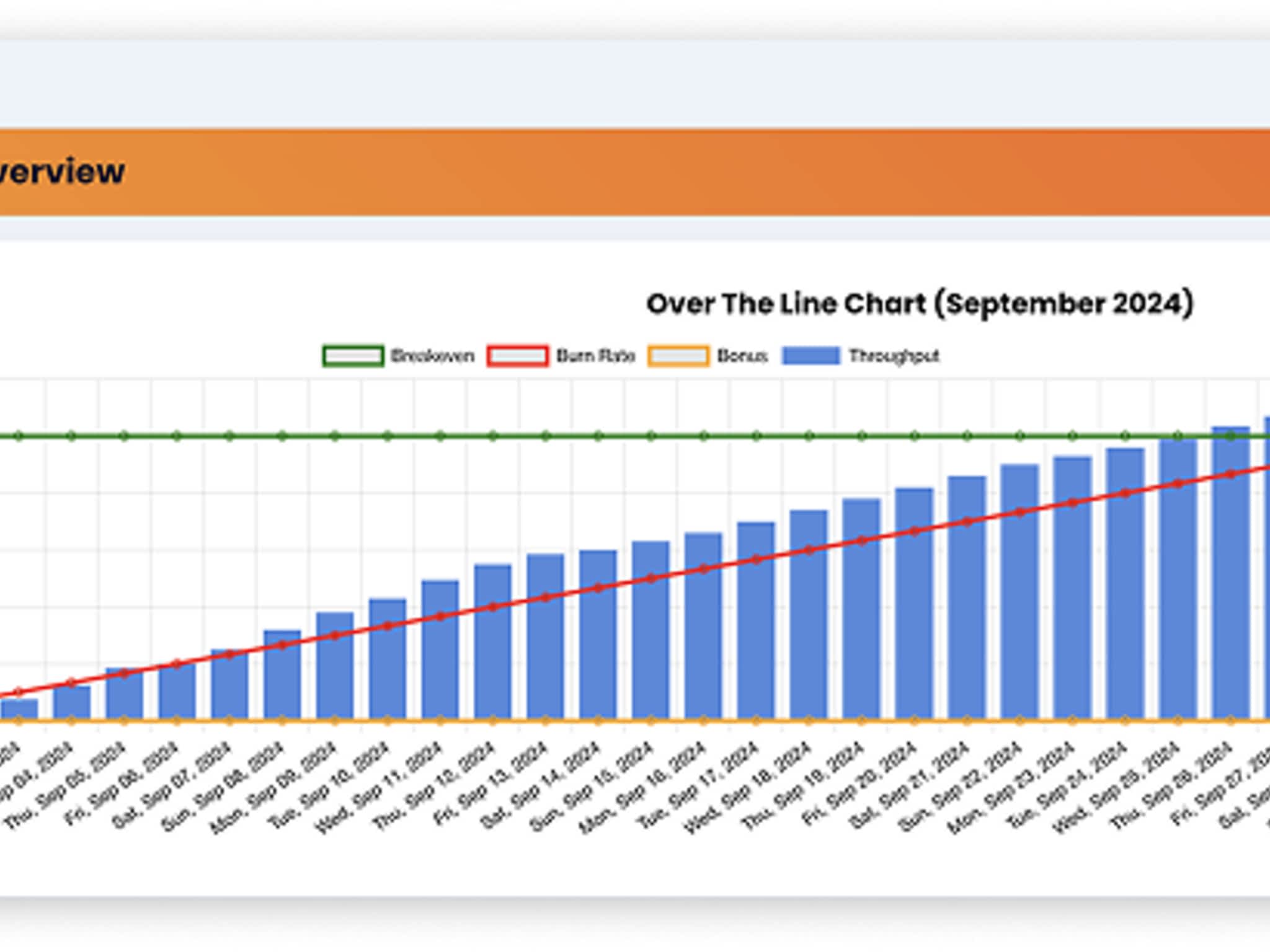Click the blue Throughput legend color box
The image size is (1270, 952).
[x=811, y=356]
